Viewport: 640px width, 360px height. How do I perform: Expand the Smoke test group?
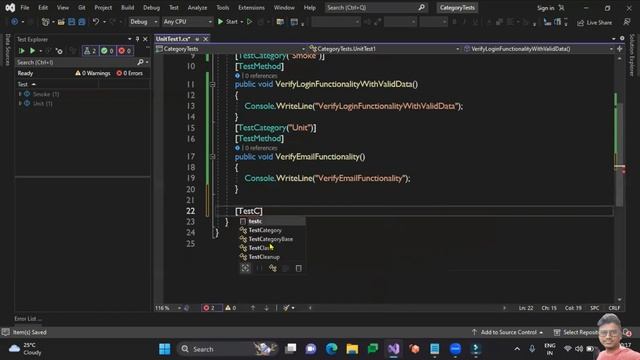coord(20,94)
